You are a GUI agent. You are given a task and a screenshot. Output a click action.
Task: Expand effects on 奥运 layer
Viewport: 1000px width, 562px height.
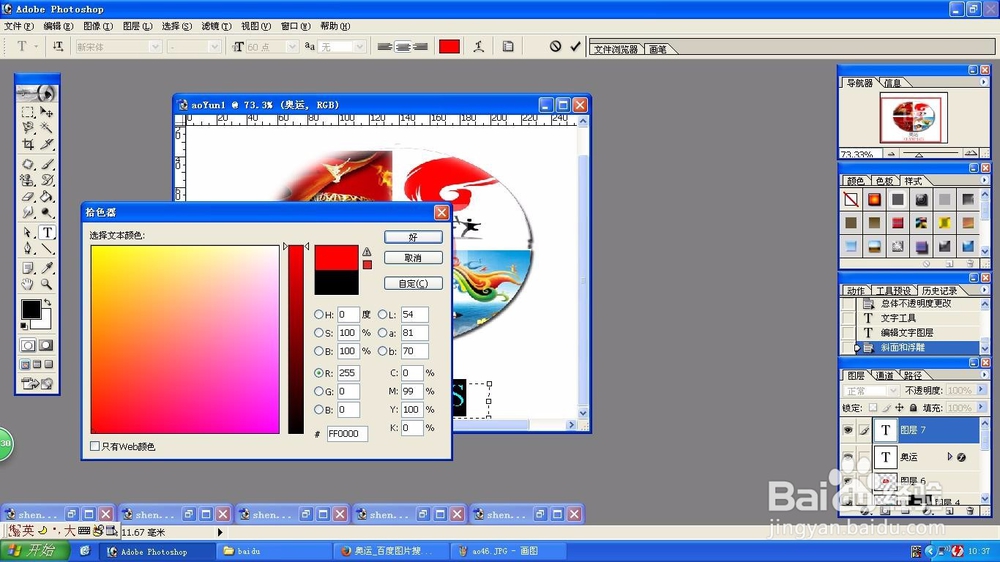coord(950,457)
